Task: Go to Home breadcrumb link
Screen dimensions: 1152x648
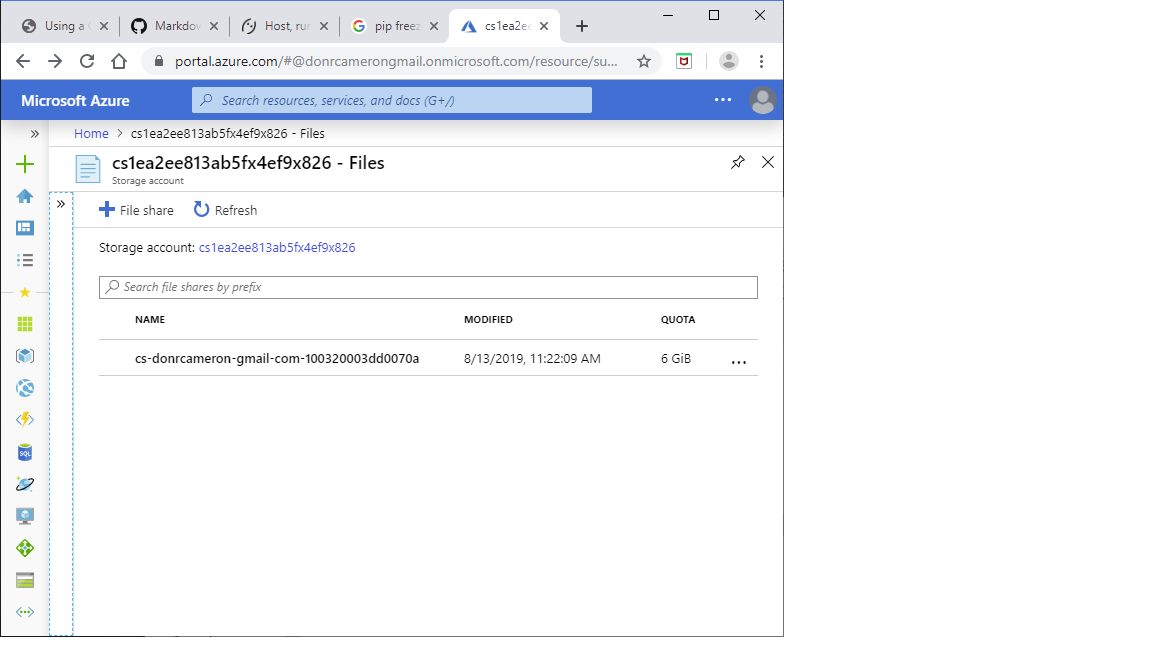Action: click(x=91, y=134)
